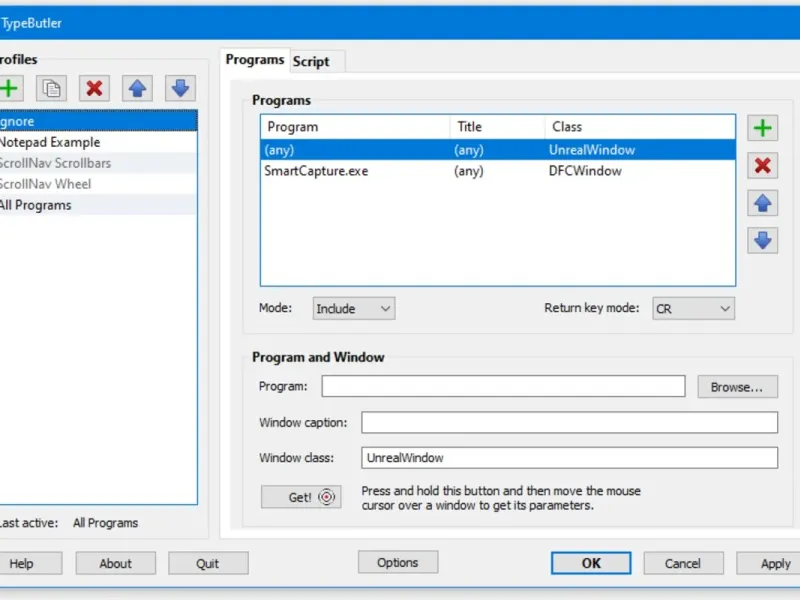Delete selected profile with red X
The image size is (800, 600).
94,88
